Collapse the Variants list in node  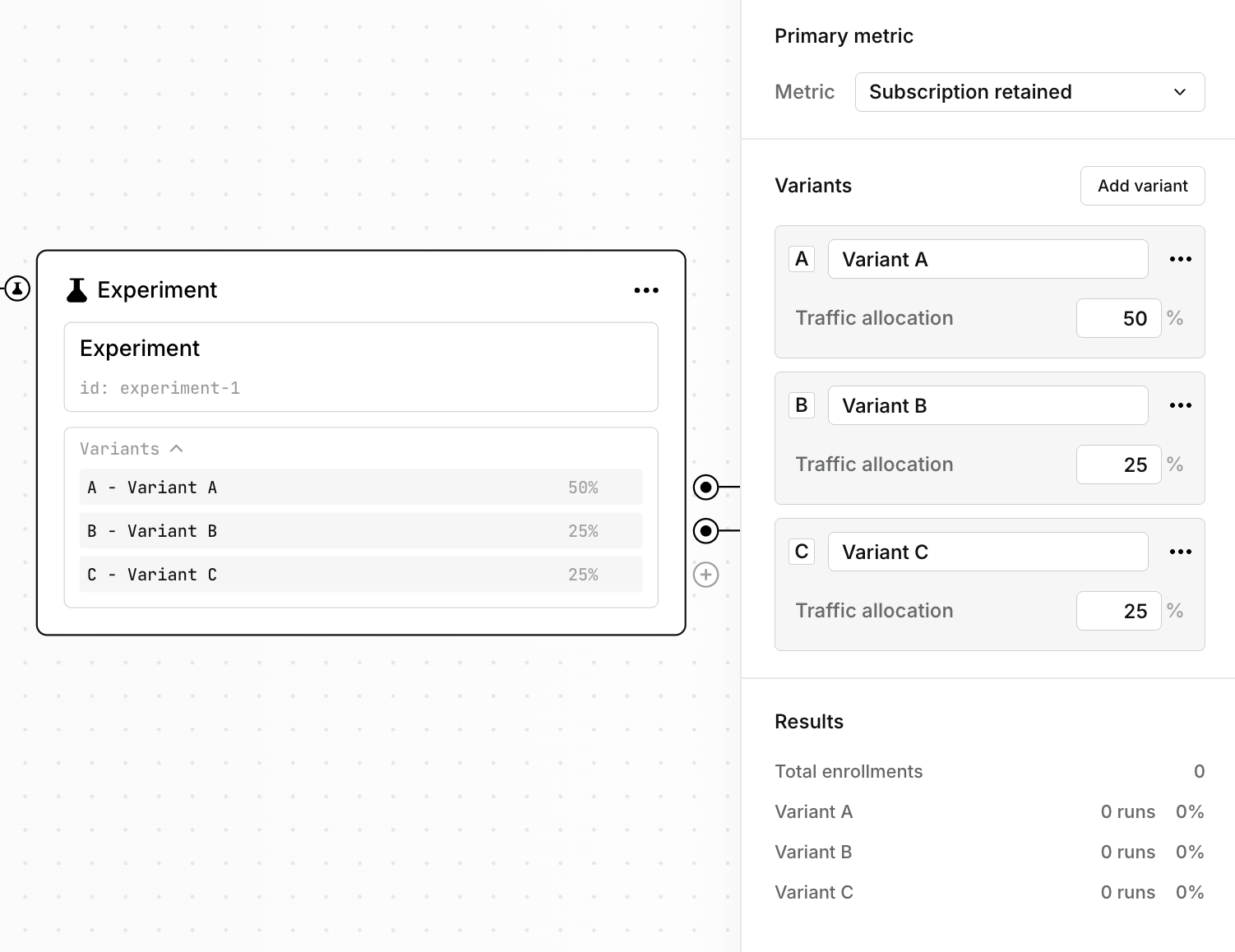[x=176, y=449]
